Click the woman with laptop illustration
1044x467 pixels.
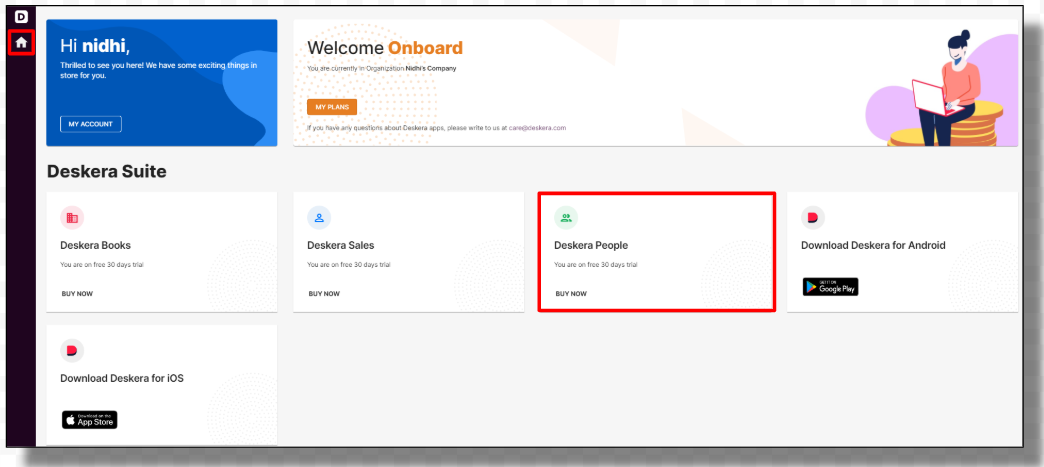(945, 87)
